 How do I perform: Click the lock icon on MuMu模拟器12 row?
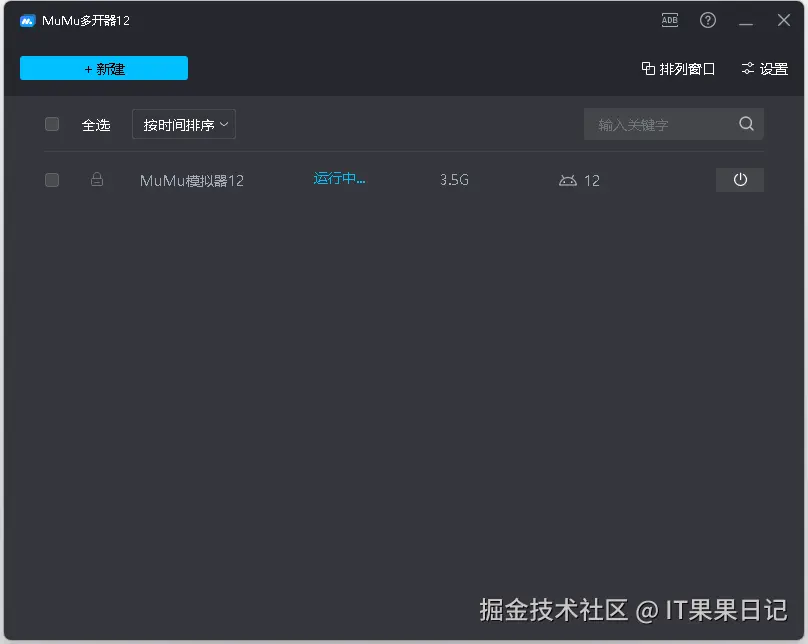[97, 179]
